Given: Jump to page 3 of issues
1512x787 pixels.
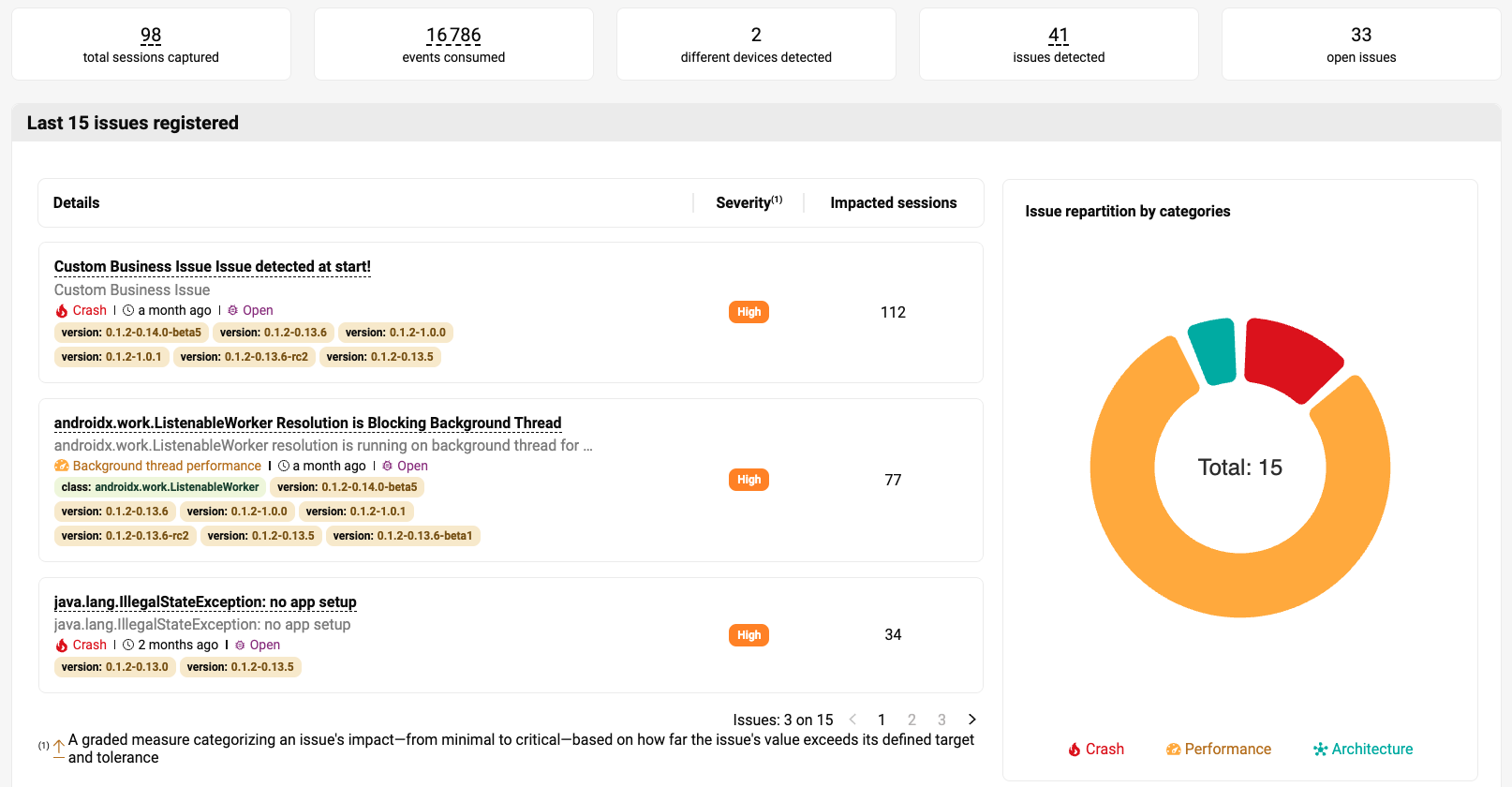Looking at the screenshot, I should [x=941, y=720].
